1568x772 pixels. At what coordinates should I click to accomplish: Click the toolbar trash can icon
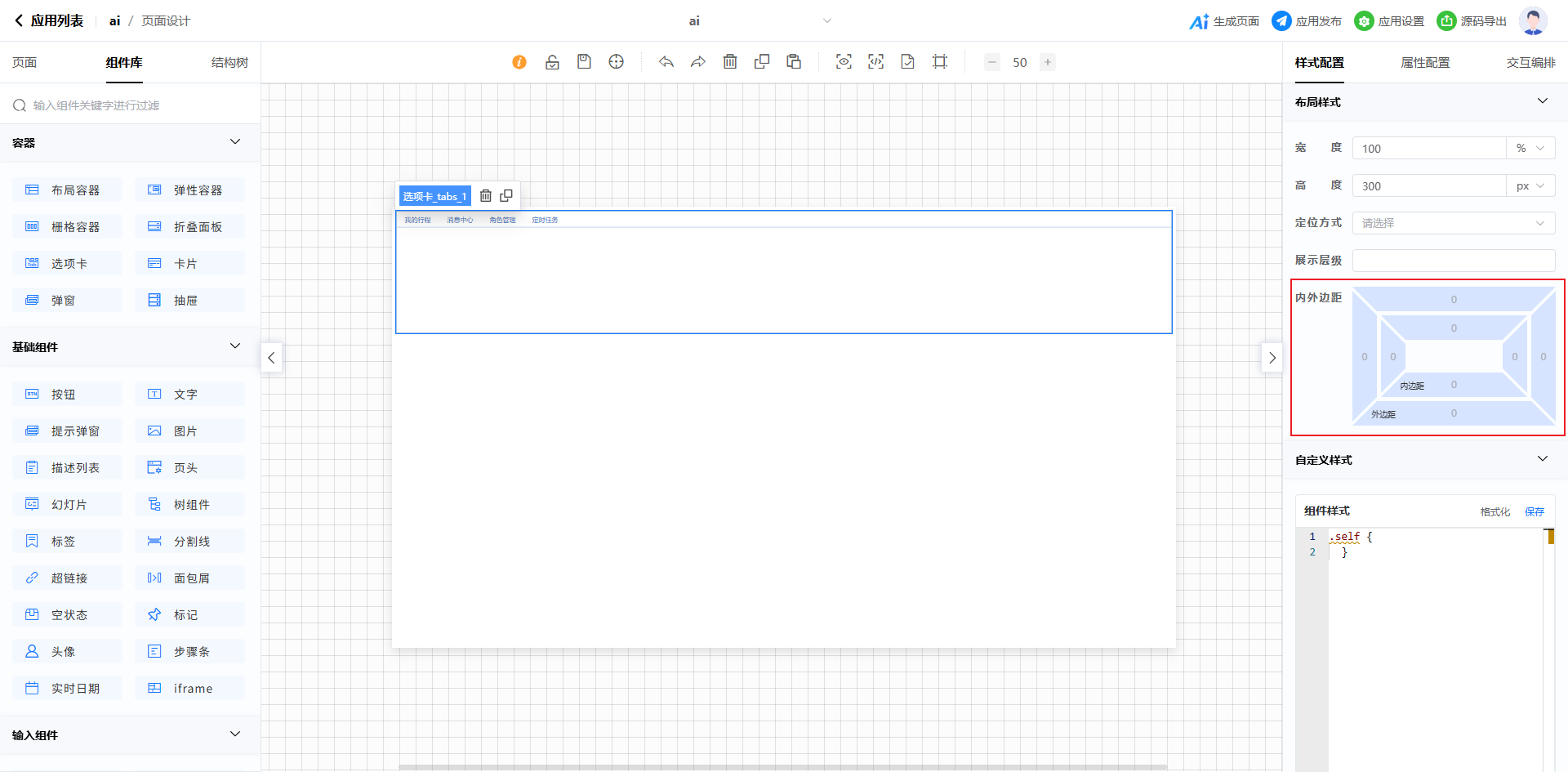tap(730, 62)
